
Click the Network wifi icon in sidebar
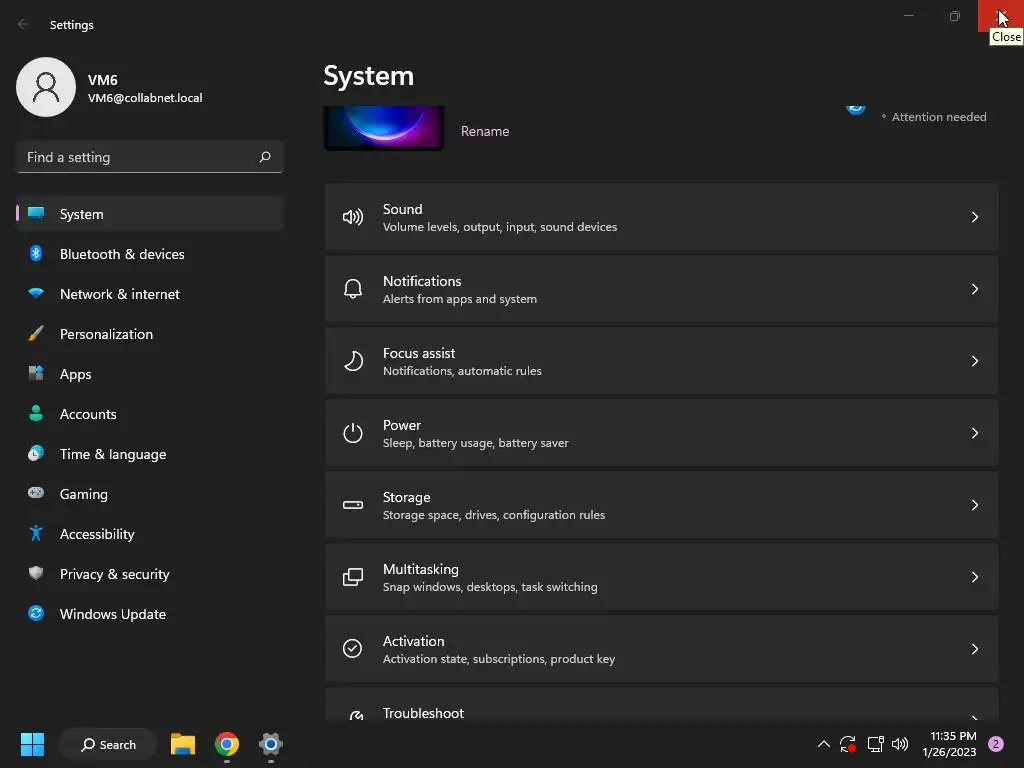36,293
